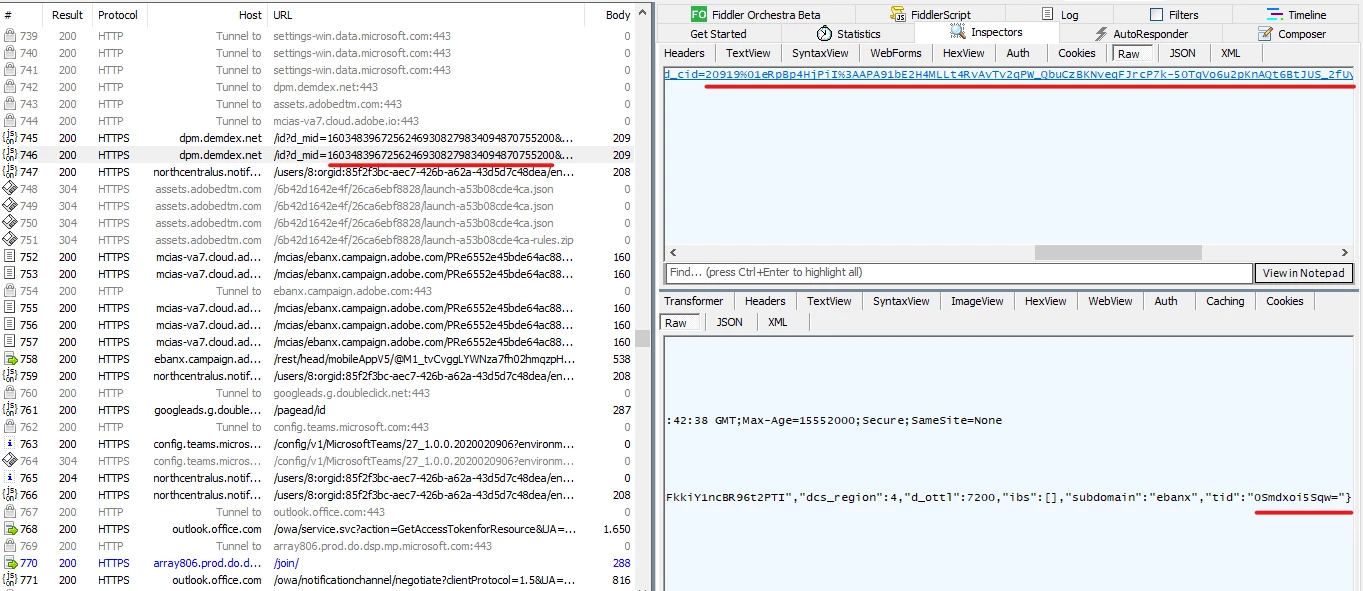Screen dimensions: 1363x591
Task: Click the View in Notepad button
Action: point(1304,273)
